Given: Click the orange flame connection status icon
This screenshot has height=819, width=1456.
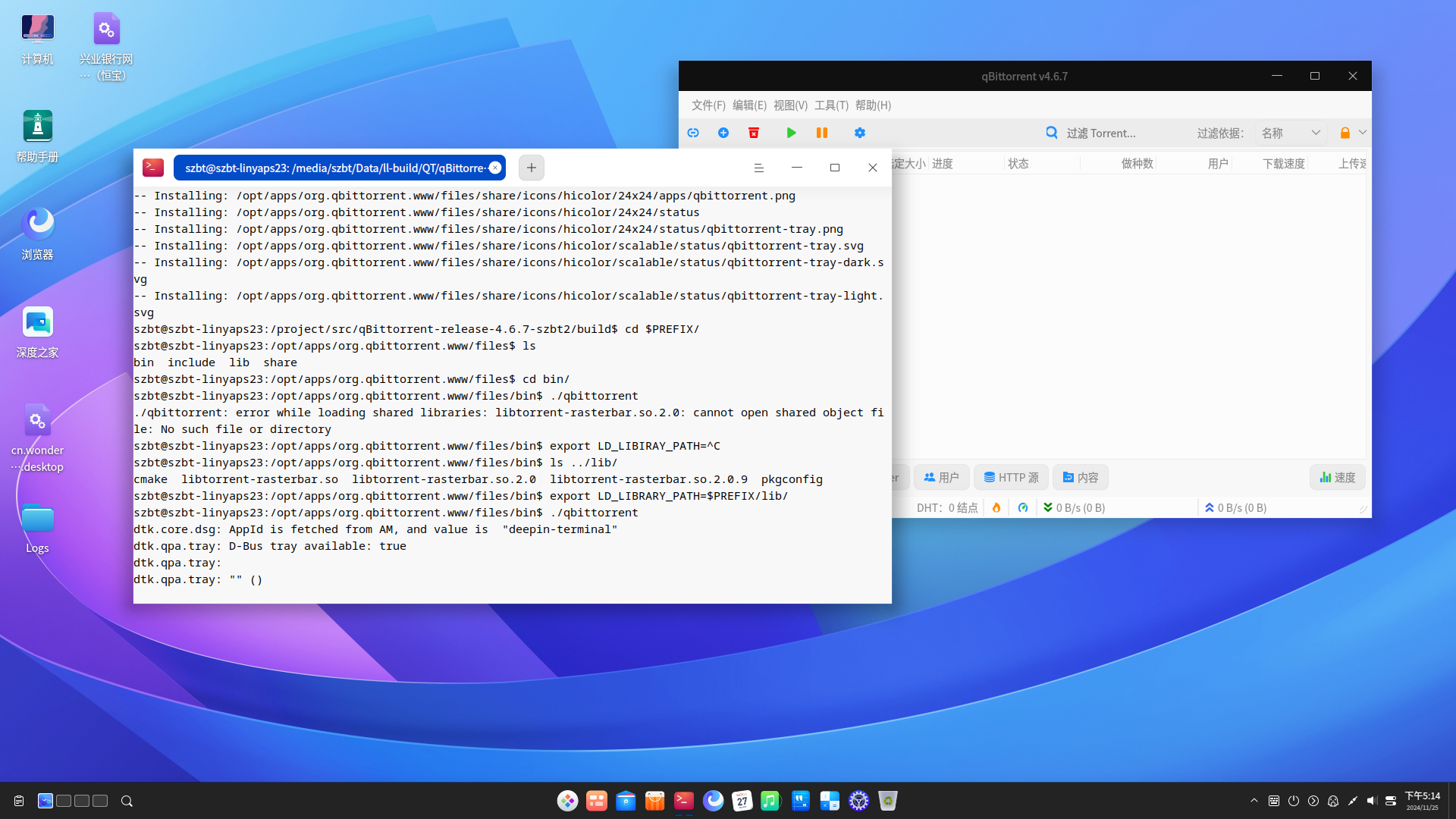Looking at the screenshot, I should (996, 507).
